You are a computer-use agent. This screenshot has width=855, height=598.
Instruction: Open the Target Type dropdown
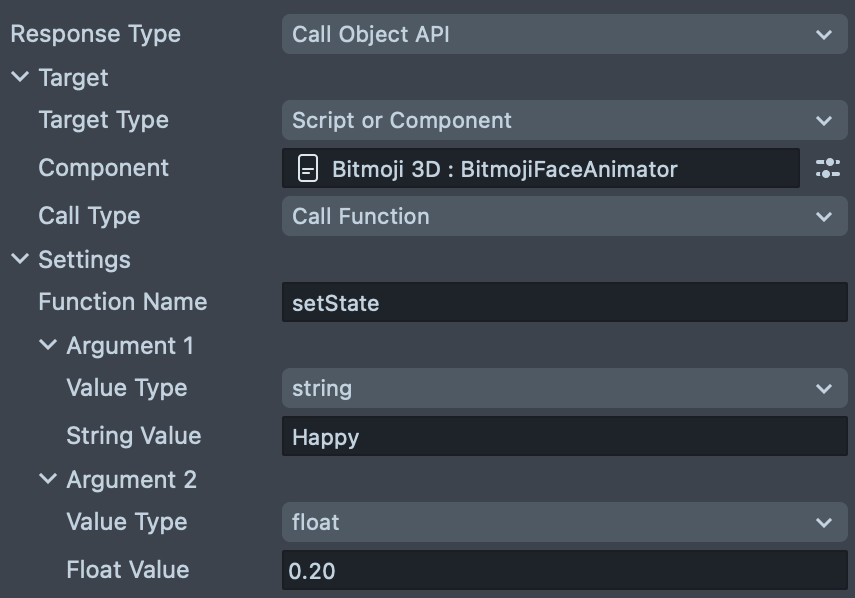tap(563, 121)
